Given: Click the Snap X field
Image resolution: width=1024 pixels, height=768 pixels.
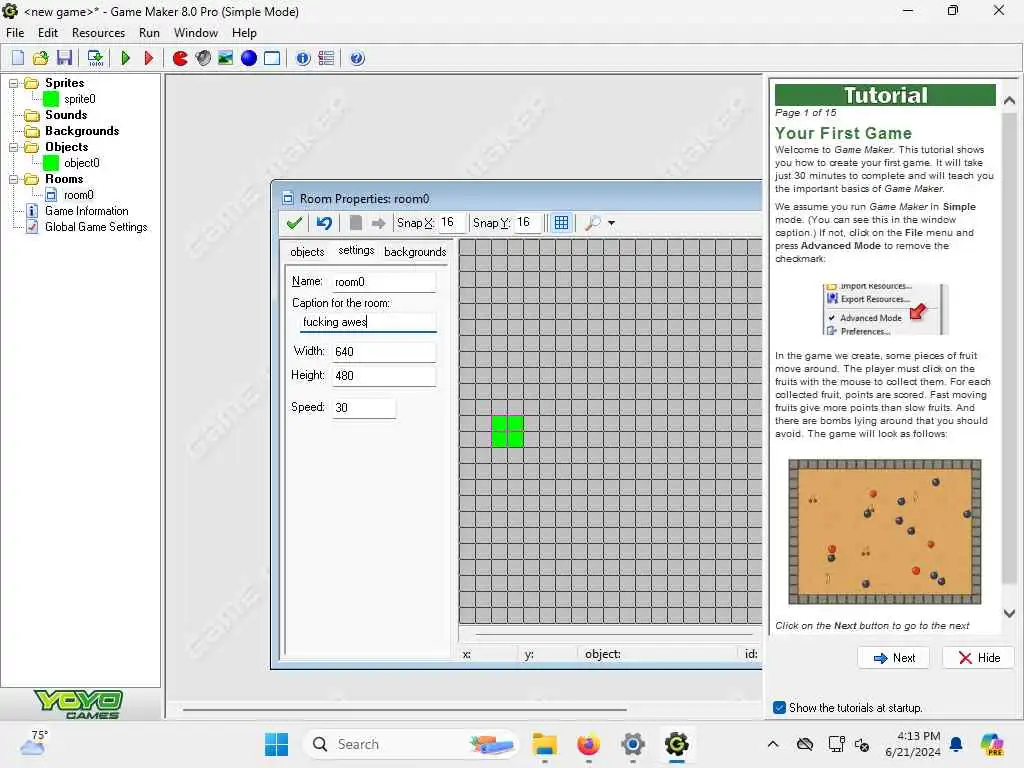Looking at the screenshot, I should [451, 223].
